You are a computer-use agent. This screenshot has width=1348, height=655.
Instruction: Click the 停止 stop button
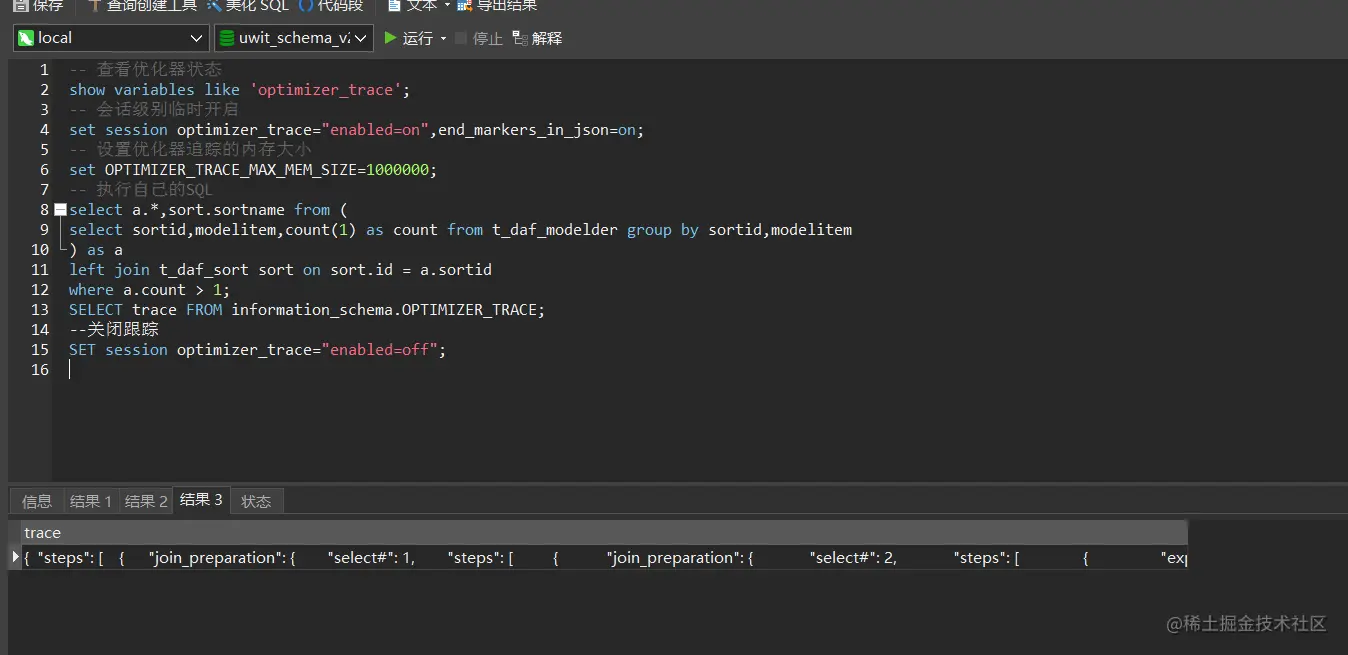(479, 38)
